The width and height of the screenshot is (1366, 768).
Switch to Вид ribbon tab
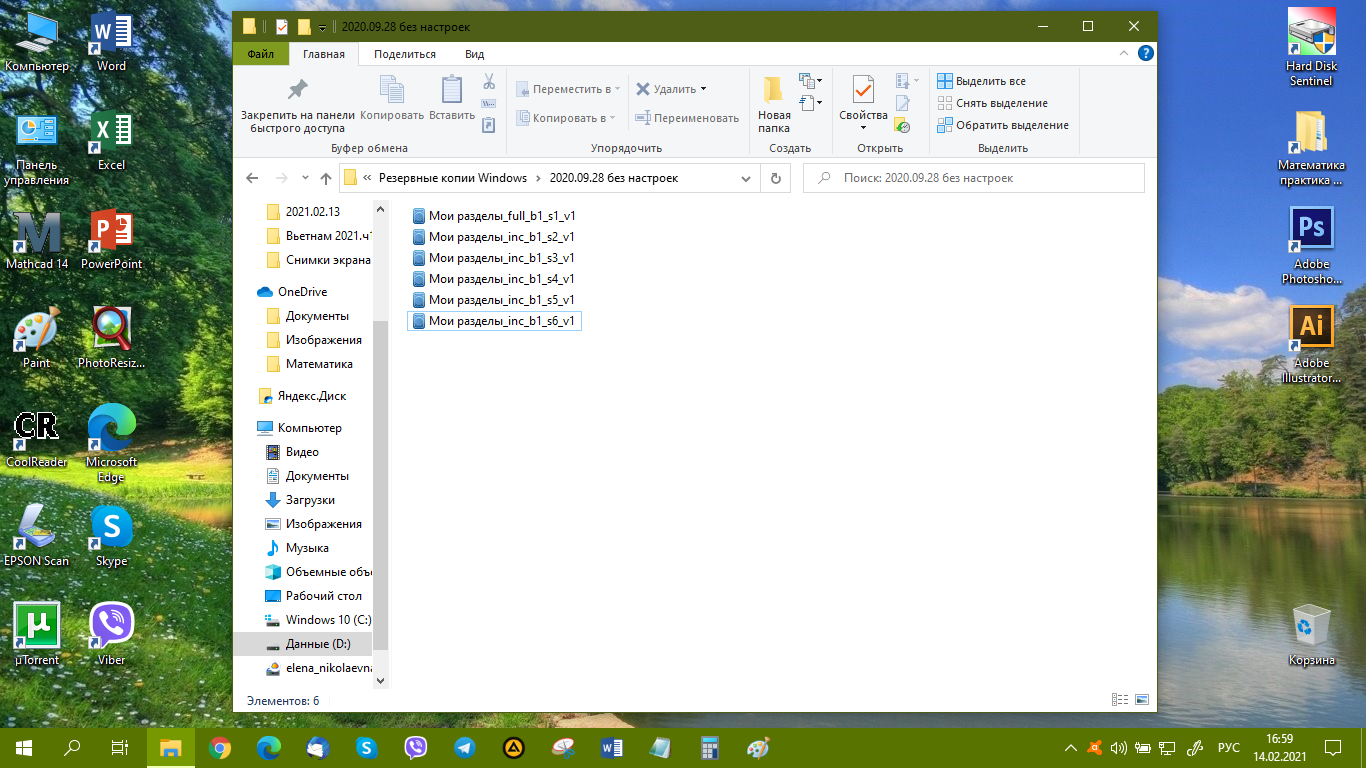[x=475, y=54]
